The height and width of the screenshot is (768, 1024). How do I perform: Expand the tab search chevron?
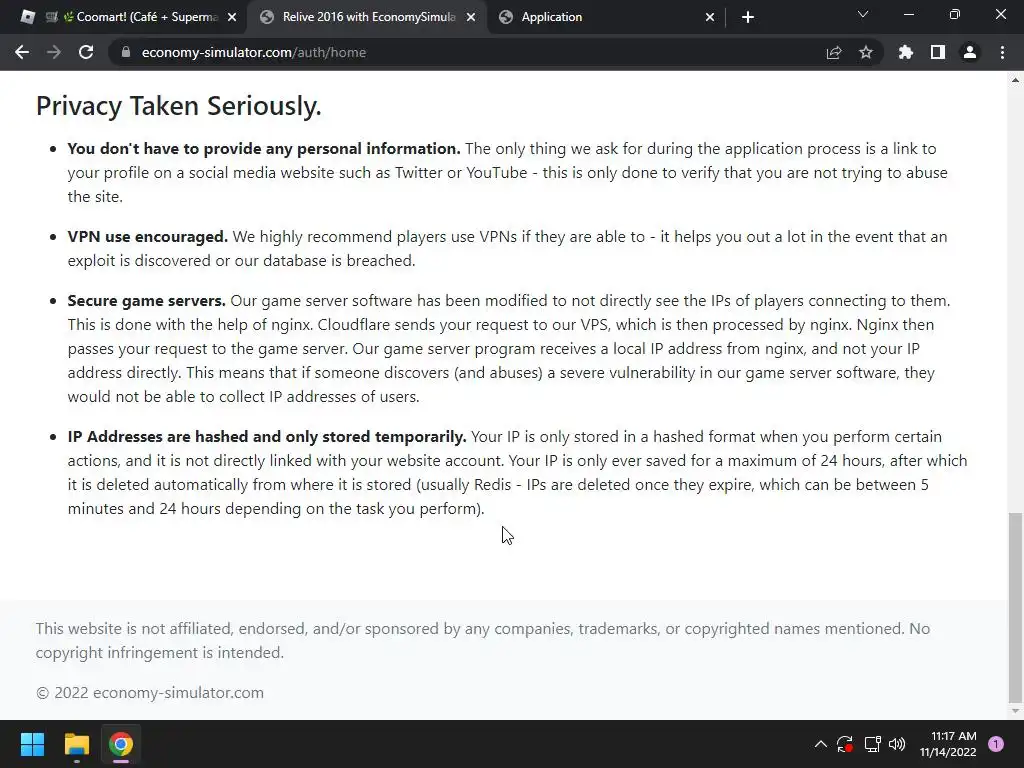coord(863,15)
